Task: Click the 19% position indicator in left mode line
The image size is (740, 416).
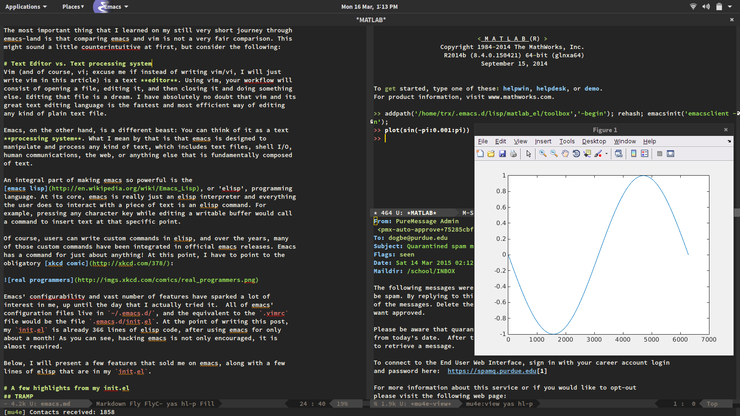Action: click(342, 404)
